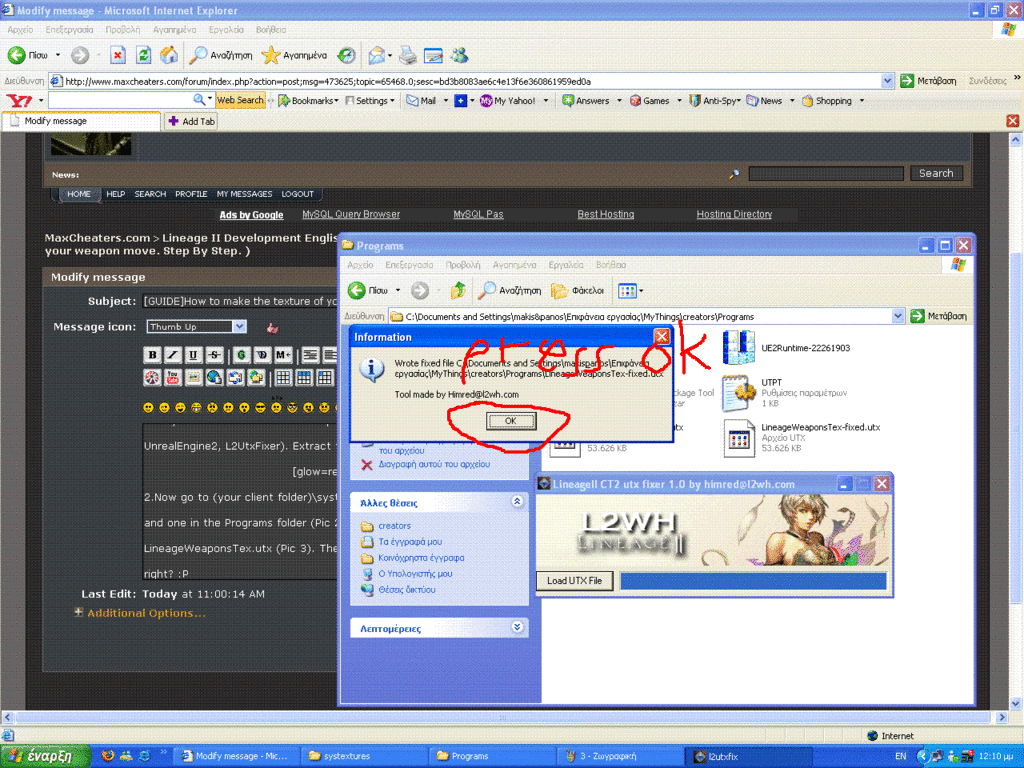Click the Strikethrough formatting button

pos(214,355)
